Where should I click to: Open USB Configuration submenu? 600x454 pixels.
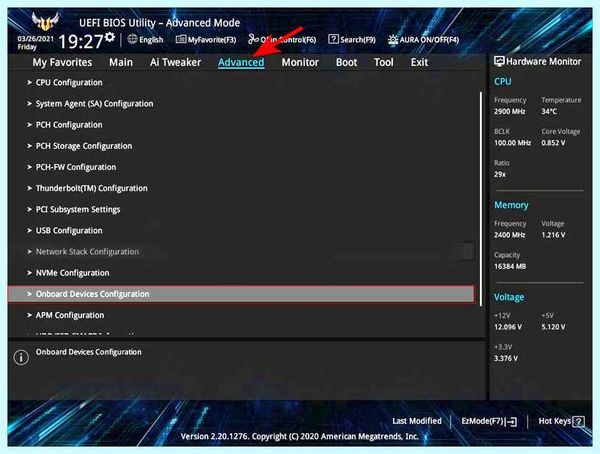pos(69,230)
